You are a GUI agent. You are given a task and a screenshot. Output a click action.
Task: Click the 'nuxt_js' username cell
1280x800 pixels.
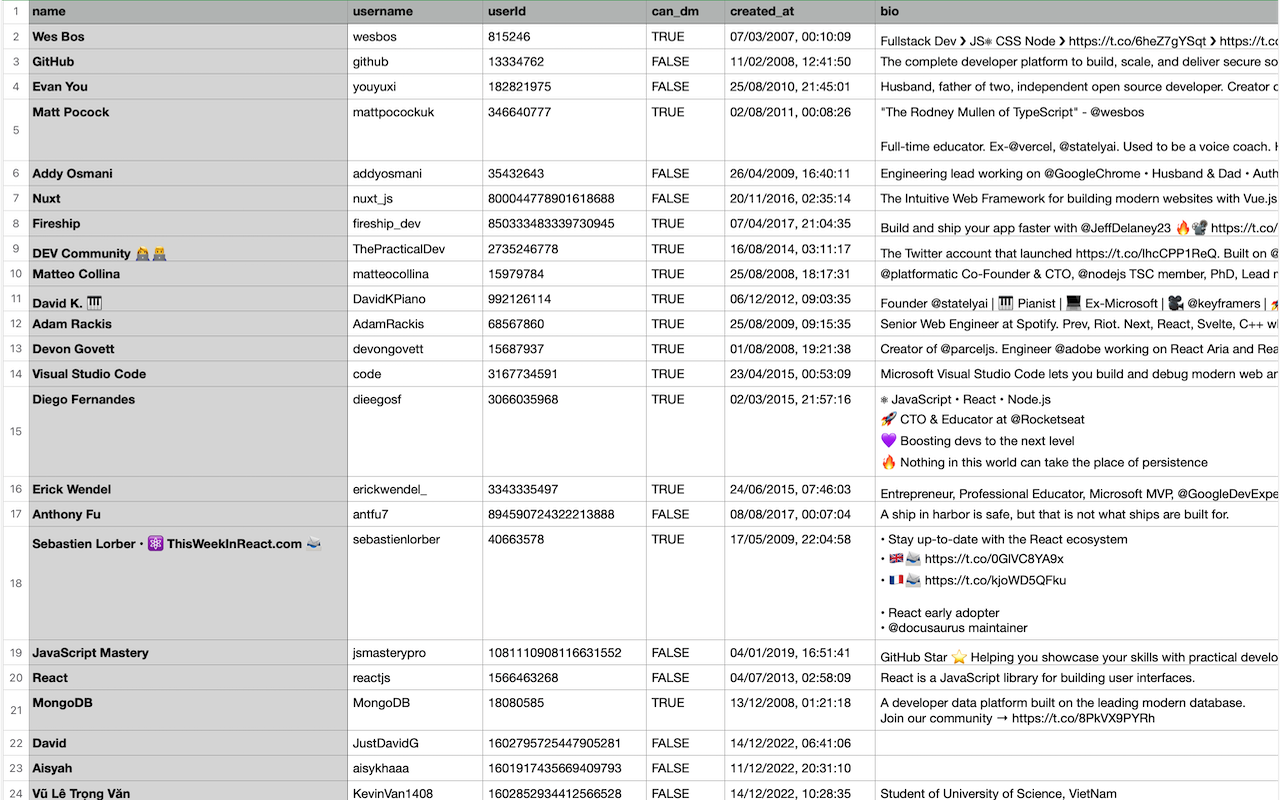[x=415, y=199]
